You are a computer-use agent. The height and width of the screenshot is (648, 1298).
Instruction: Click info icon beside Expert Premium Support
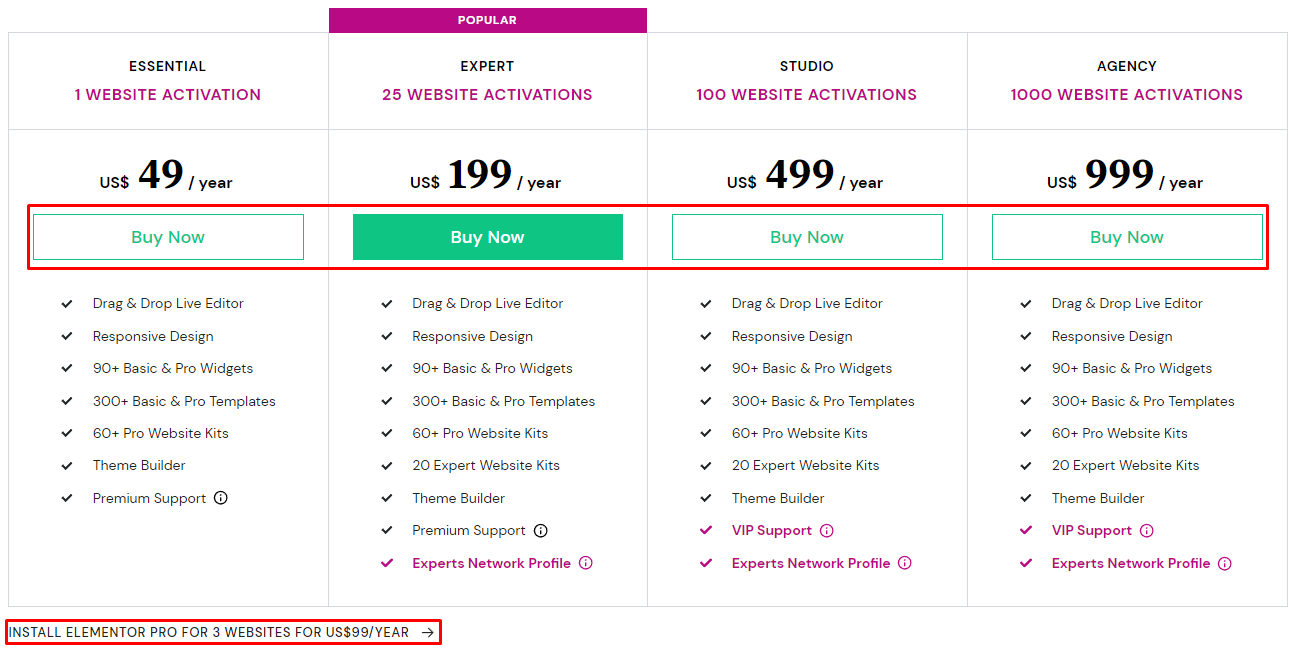(541, 531)
